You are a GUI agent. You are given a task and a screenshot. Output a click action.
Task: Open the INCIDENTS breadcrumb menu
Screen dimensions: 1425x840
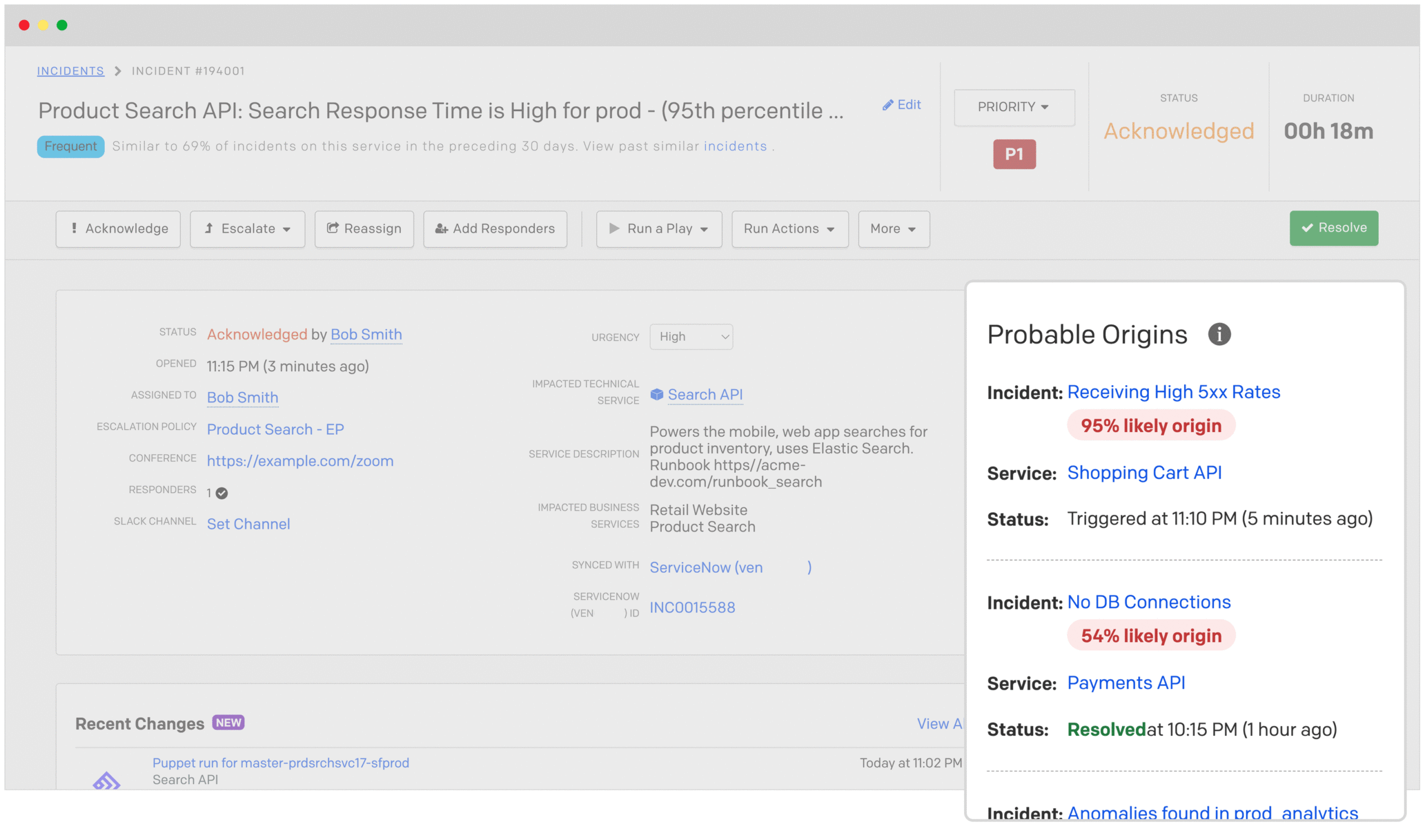click(71, 71)
